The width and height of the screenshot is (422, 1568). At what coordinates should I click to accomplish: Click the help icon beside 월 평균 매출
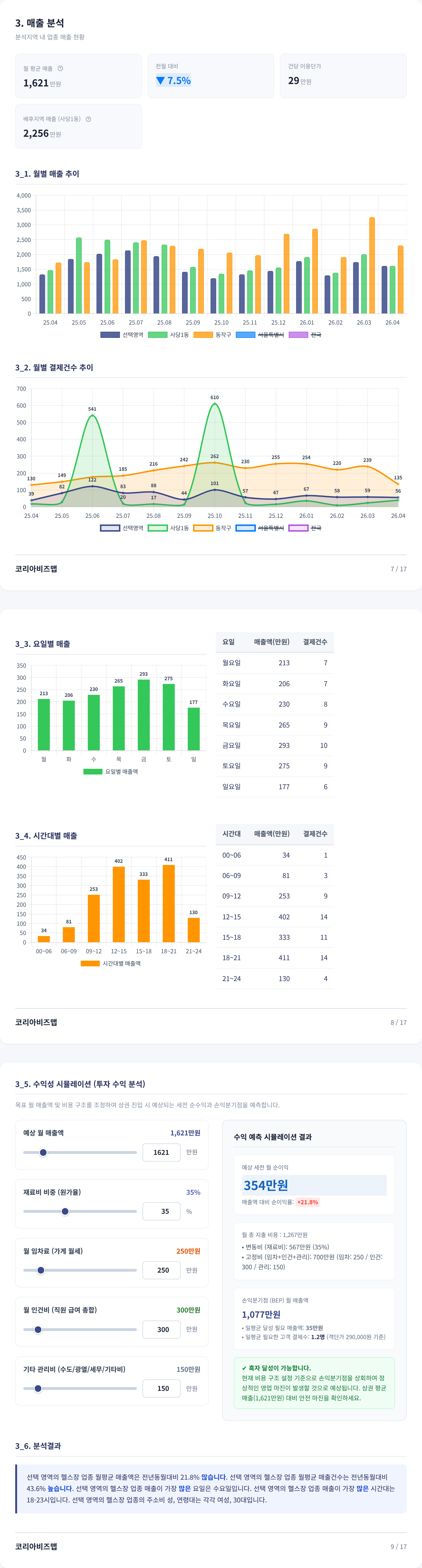click(60, 68)
